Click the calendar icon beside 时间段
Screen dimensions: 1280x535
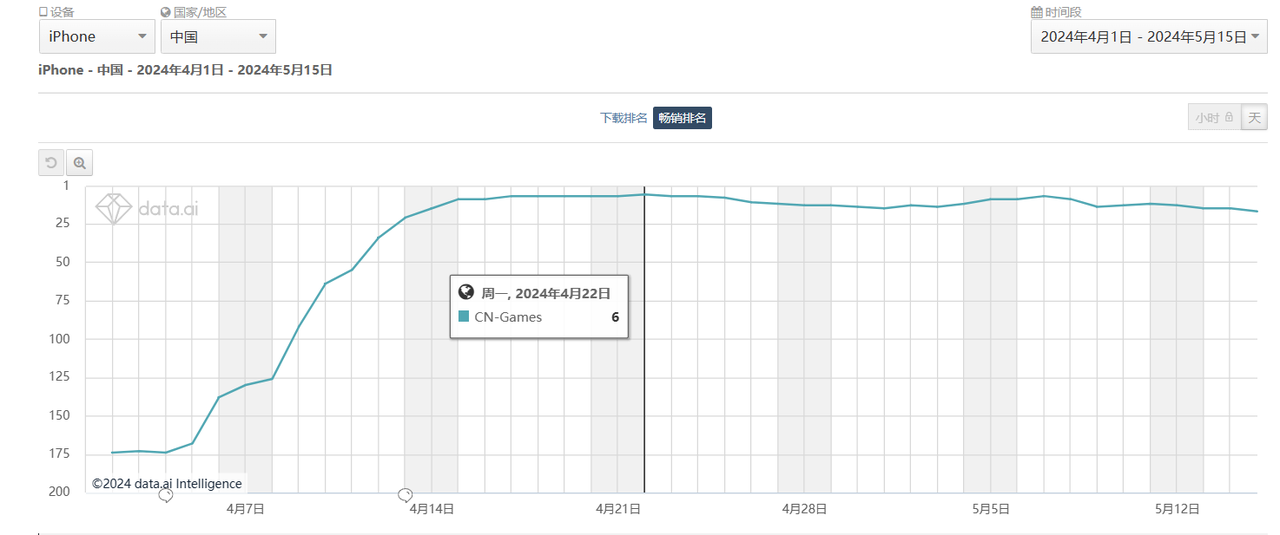[x=1037, y=12]
